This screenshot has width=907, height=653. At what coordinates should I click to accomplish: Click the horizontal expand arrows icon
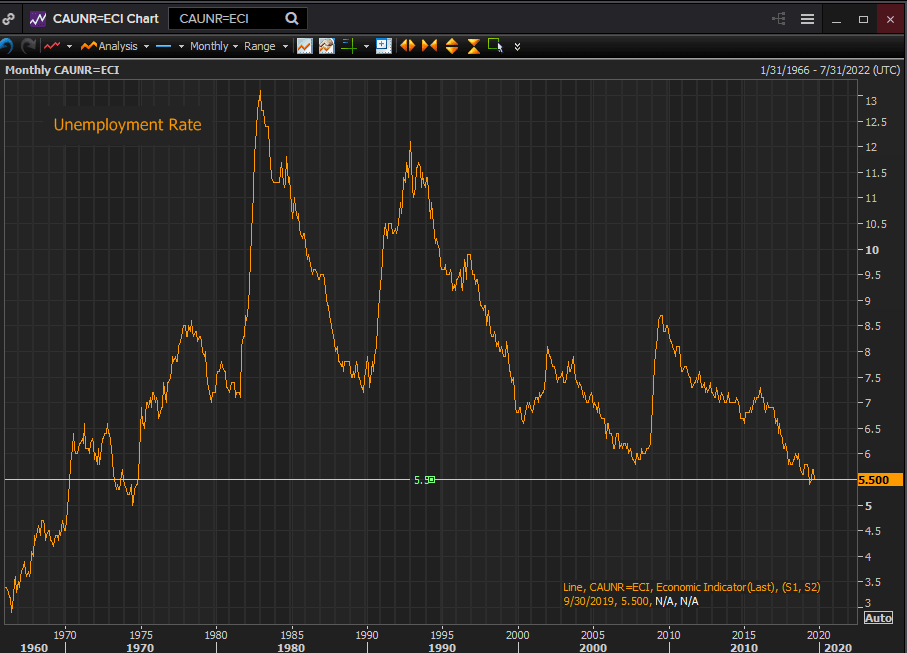[x=407, y=46]
